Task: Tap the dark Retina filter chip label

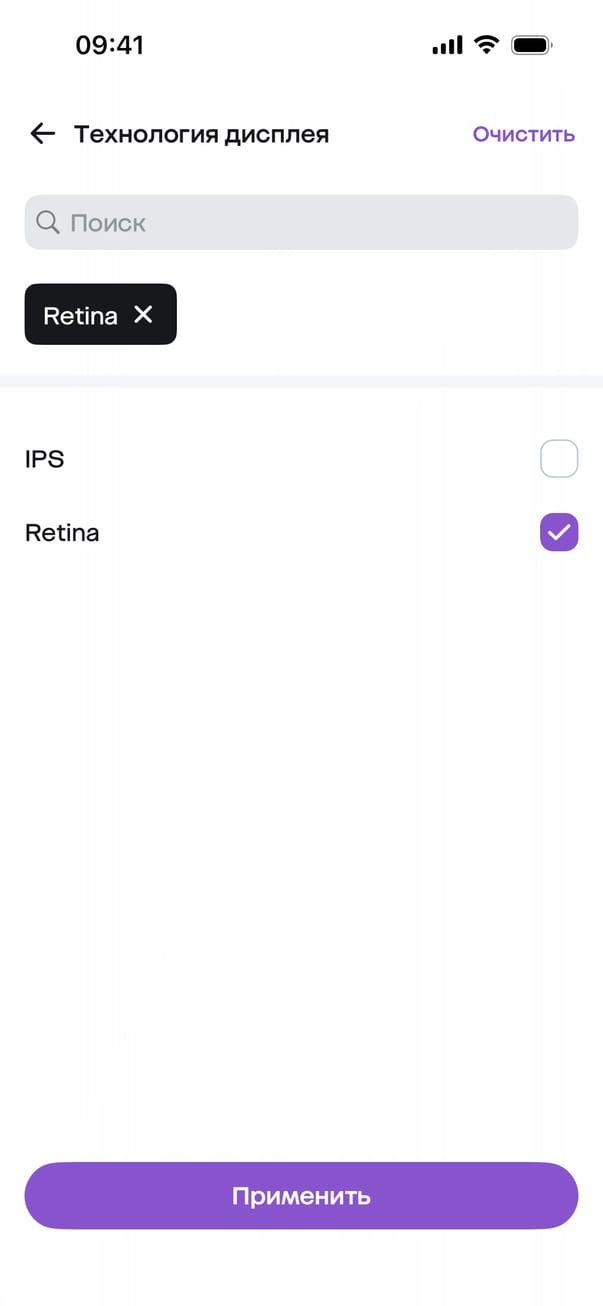Action: click(80, 315)
